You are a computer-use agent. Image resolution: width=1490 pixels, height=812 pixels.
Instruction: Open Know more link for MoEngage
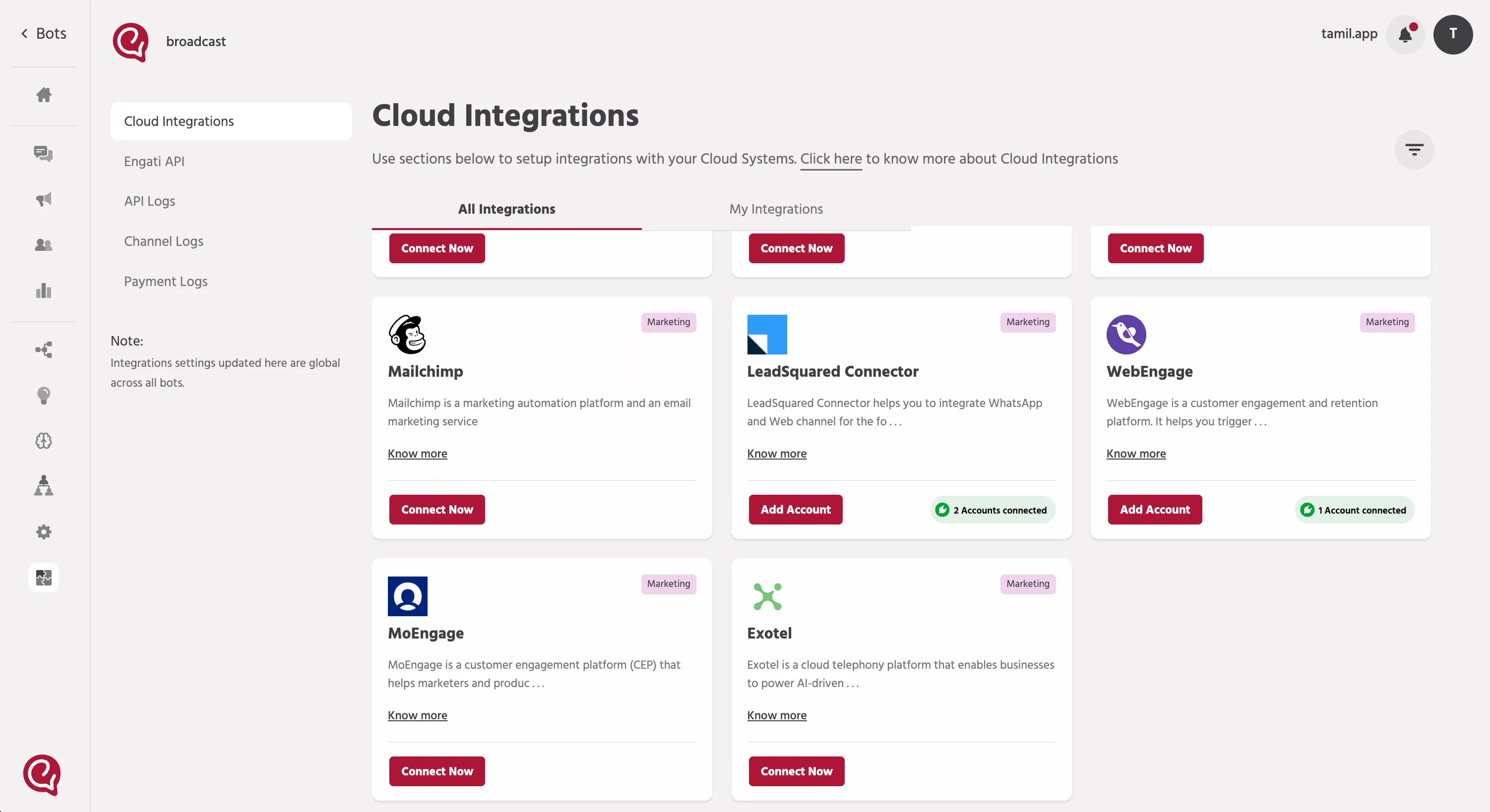[x=418, y=715]
